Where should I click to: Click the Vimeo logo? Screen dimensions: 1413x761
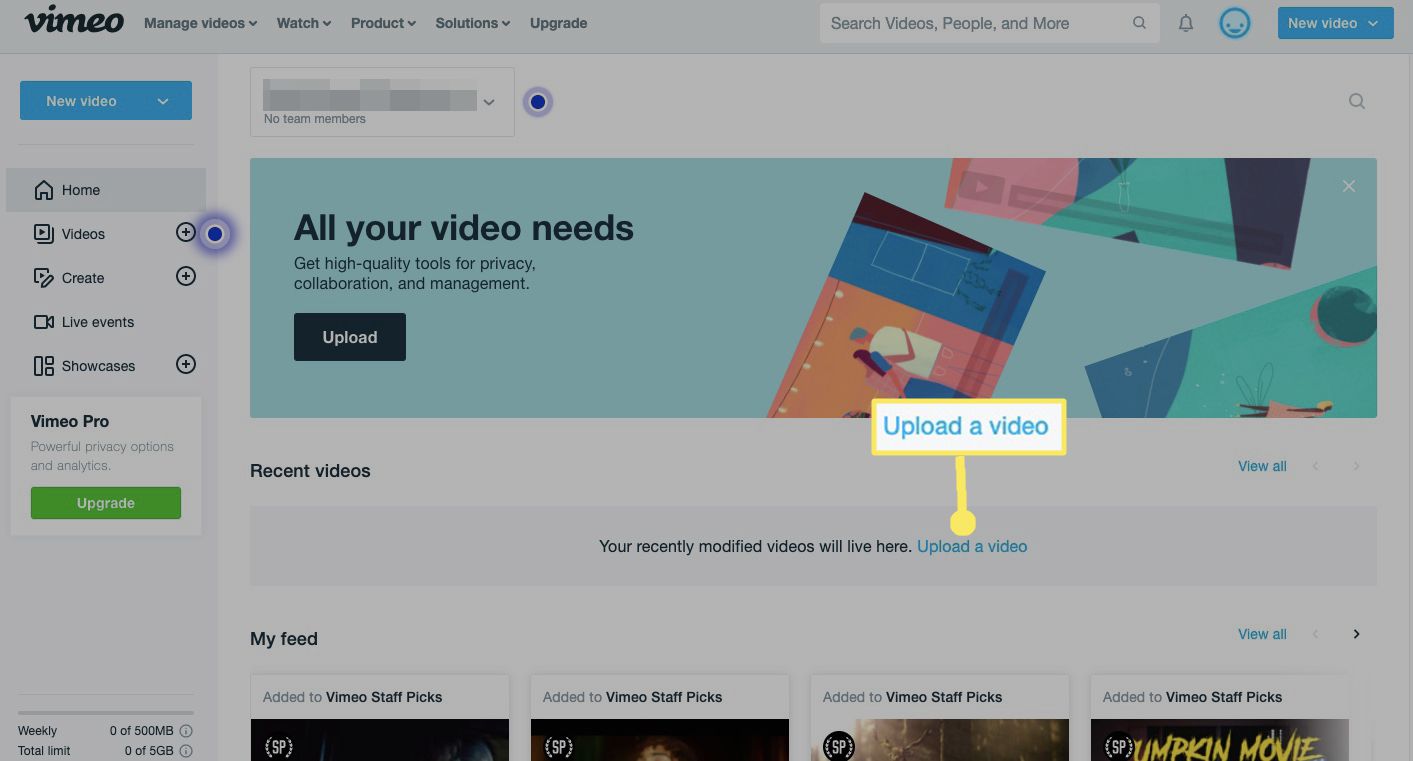[x=74, y=21]
